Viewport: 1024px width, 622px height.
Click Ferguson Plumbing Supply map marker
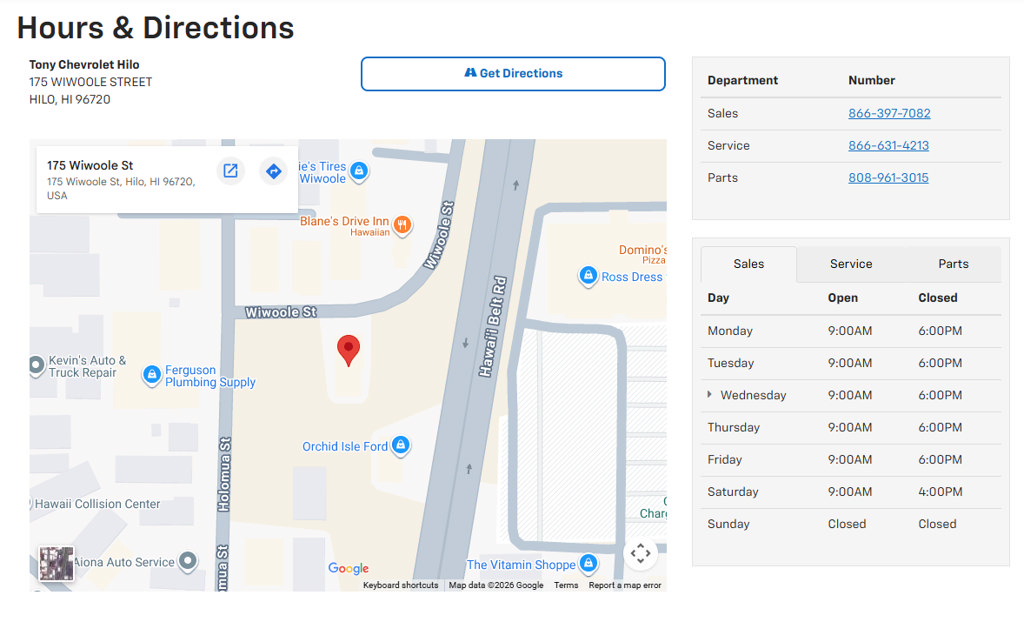[152, 375]
